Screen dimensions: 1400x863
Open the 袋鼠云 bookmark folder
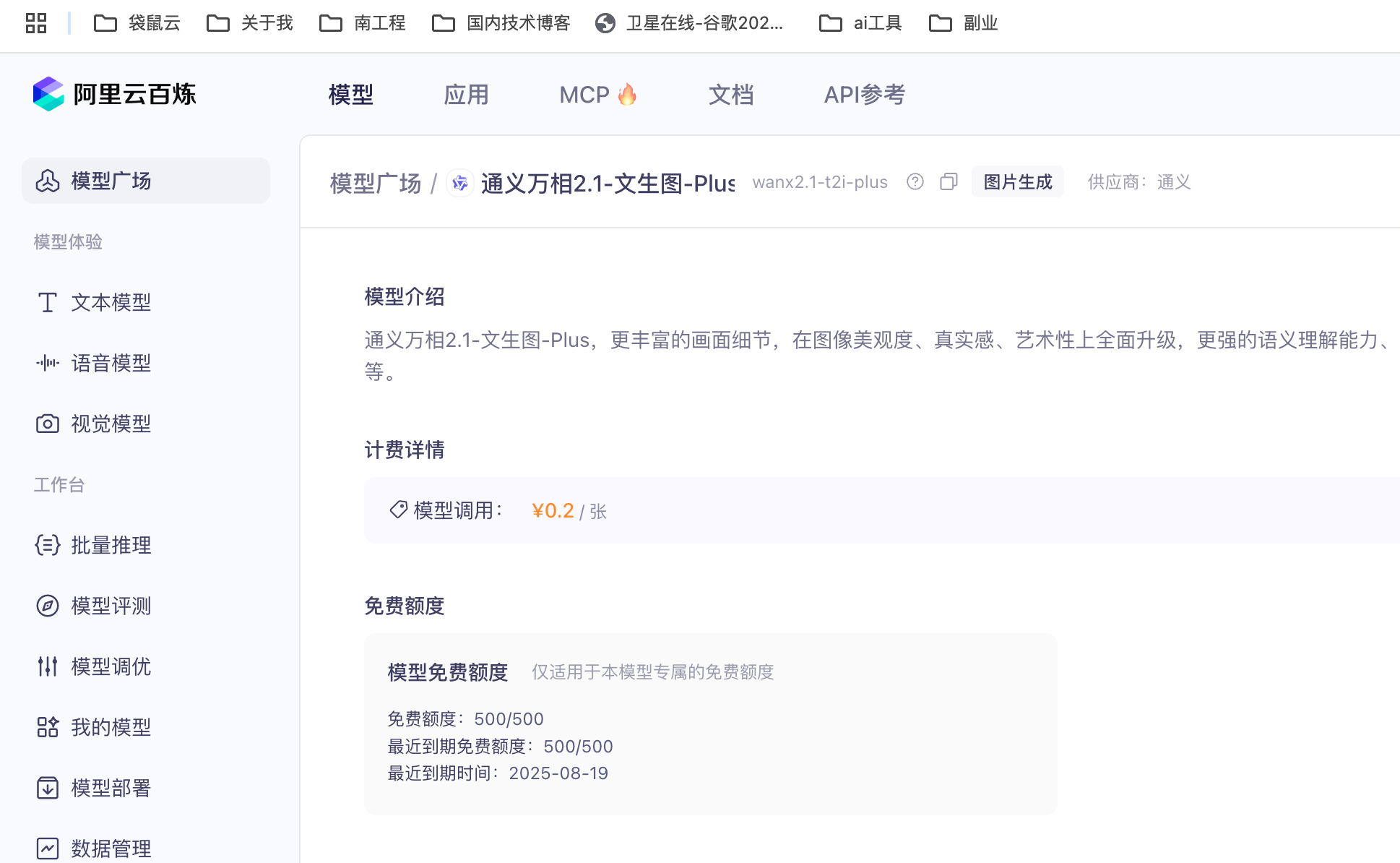click(x=137, y=23)
